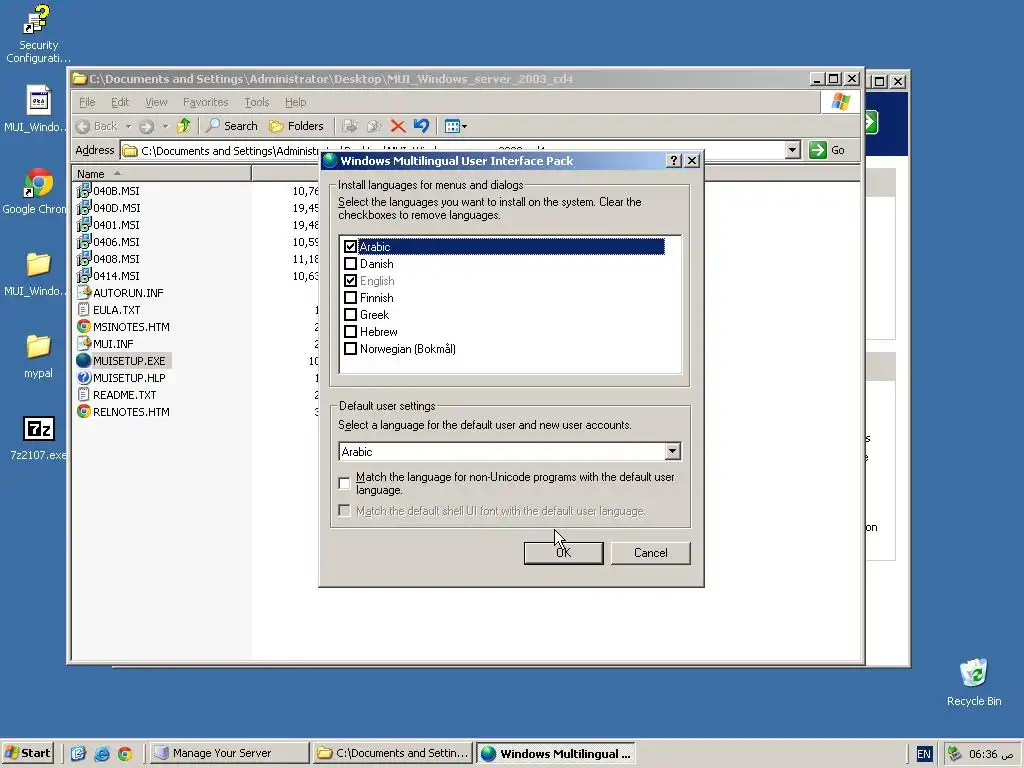The height and width of the screenshot is (768, 1024).
Task: Select the 0406.MSI file icon
Action: click(x=84, y=242)
